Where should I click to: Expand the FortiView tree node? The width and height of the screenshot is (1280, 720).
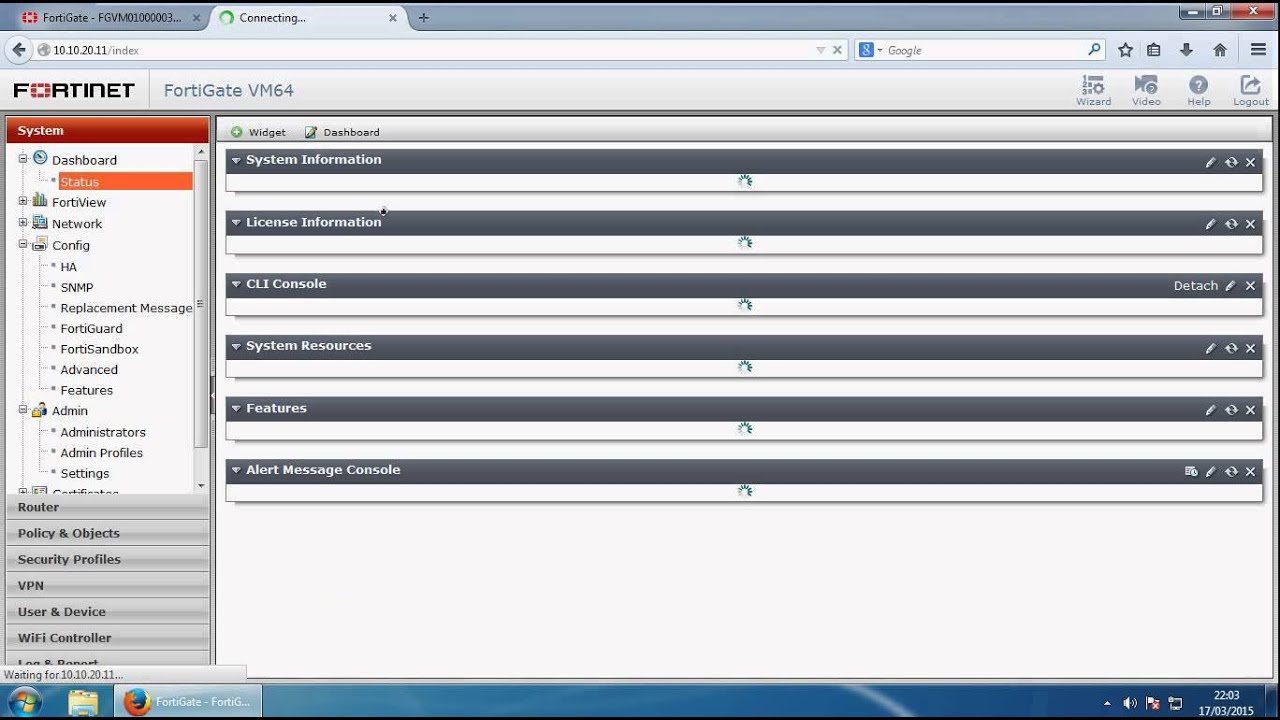23,201
